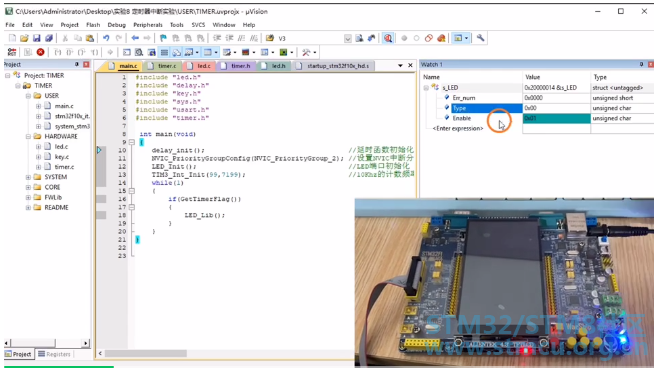Select main.c in the project tree
The height and width of the screenshot is (370, 657).
(x=64, y=106)
